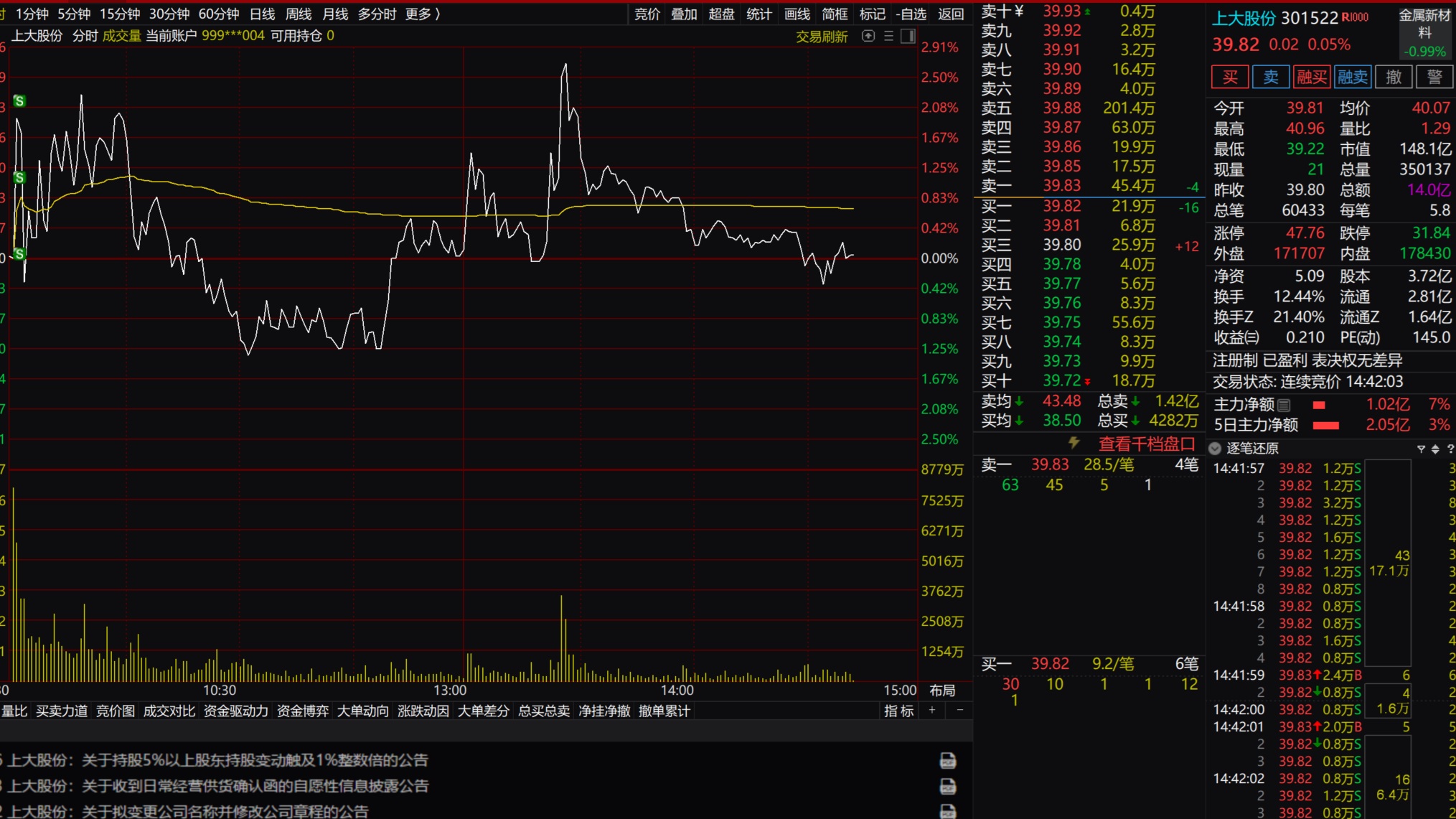1456x819 pixels.
Task: Open PDF icon for 持股5%以上股东 announcement
Action: click(x=947, y=760)
